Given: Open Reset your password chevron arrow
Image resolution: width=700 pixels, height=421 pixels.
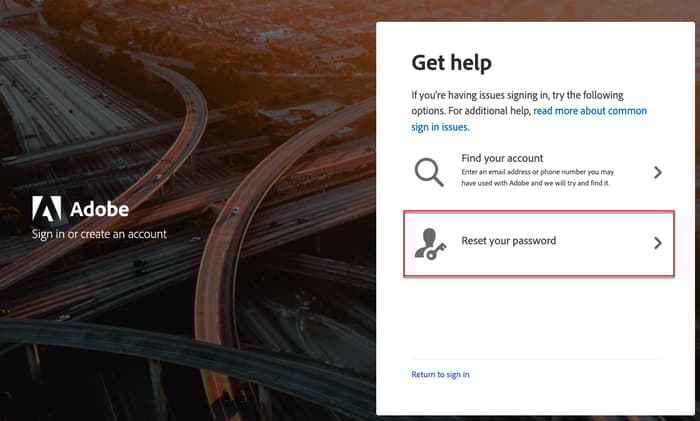Looking at the screenshot, I should (x=658, y=243).
